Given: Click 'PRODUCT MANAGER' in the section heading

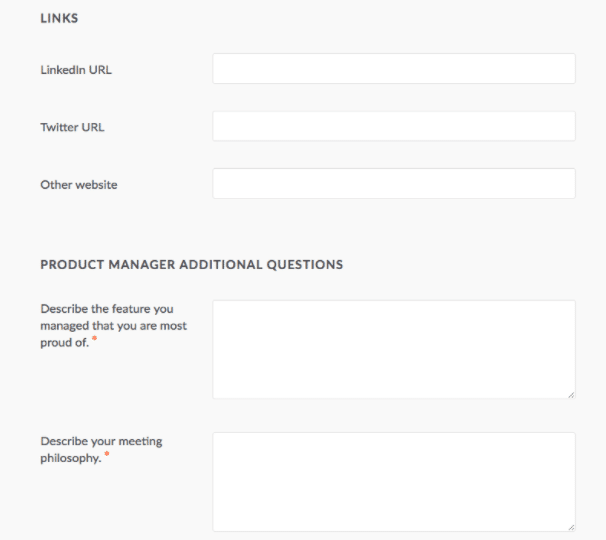Looking at the screenshot, I should pyautogui.click(x=108, y=264).
